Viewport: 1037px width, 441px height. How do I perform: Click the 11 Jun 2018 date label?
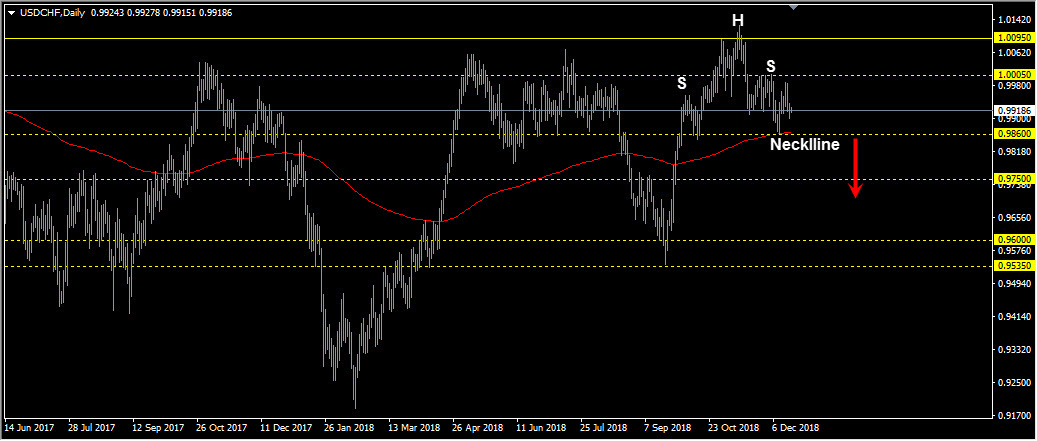541,427
